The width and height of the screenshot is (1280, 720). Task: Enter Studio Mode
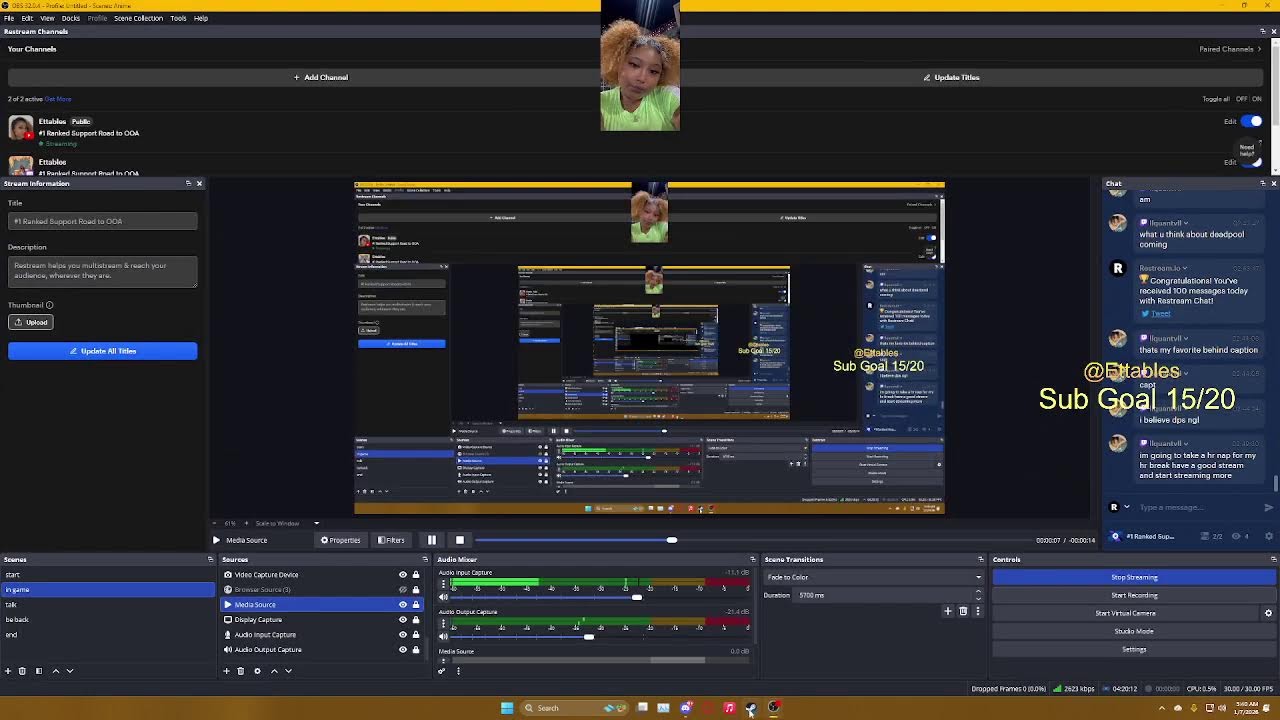(1134, 631)
